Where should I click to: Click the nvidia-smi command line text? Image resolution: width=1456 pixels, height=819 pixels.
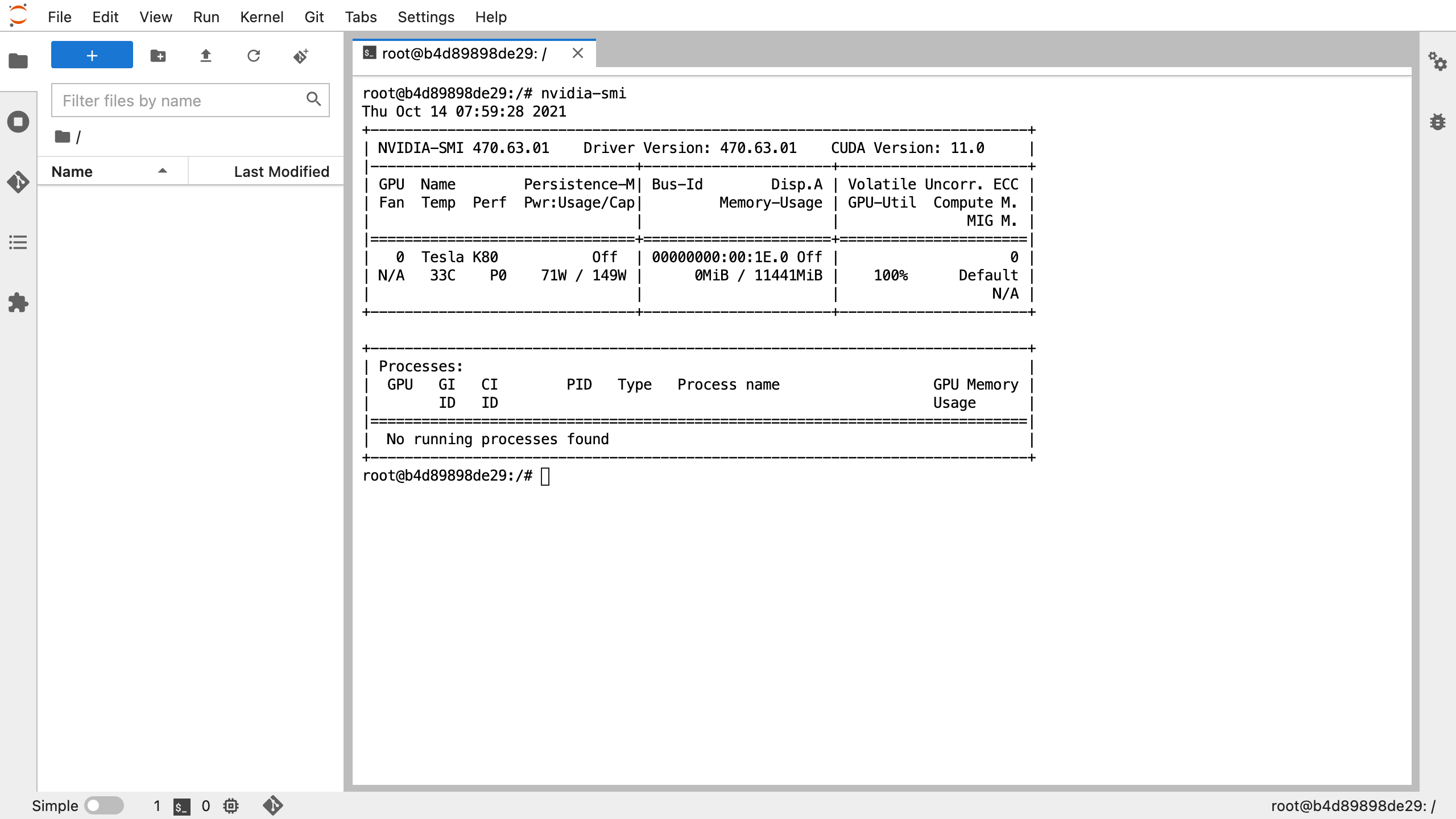pyautogui.click(x=584, y=93)
